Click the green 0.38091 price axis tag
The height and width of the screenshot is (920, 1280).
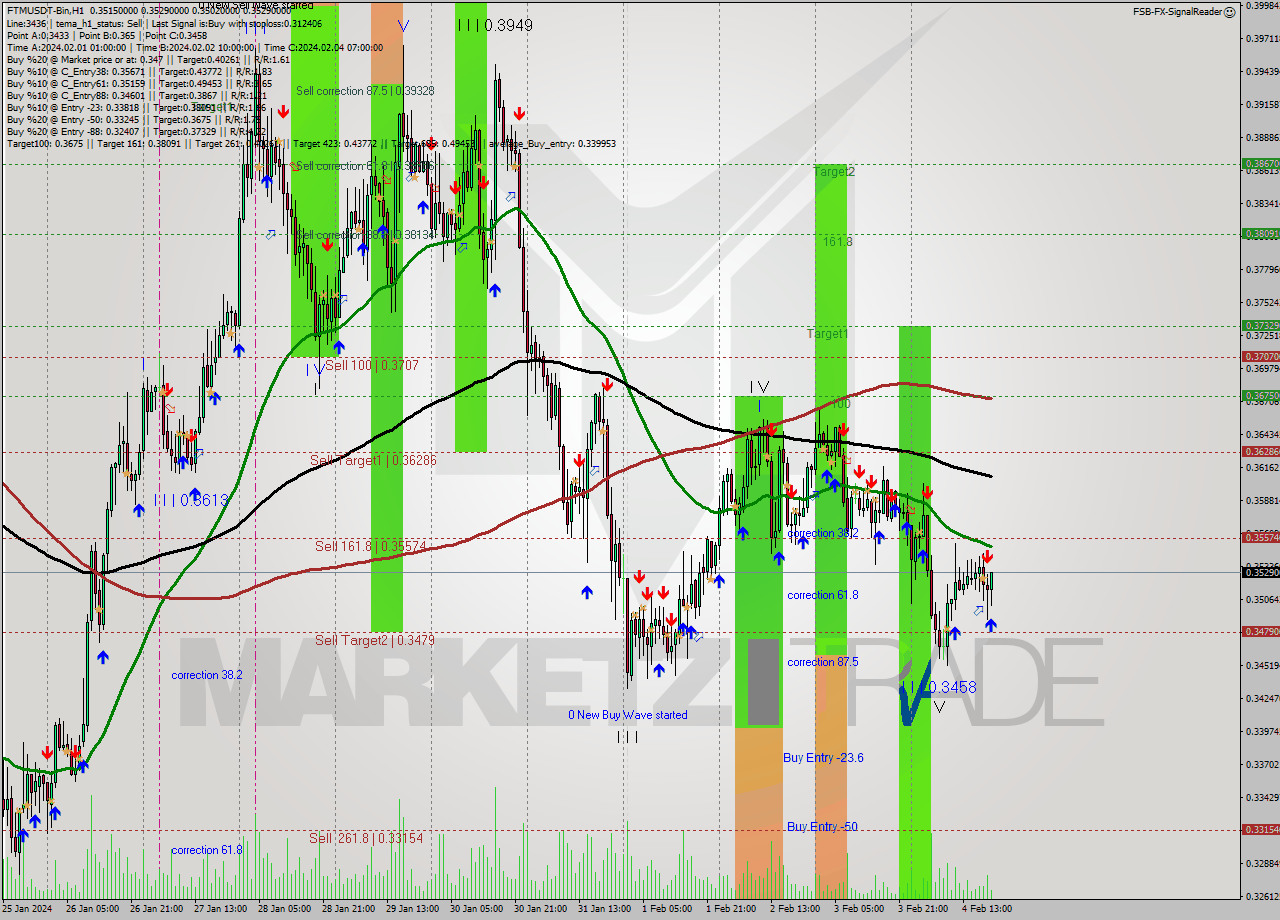[1260, 233]
